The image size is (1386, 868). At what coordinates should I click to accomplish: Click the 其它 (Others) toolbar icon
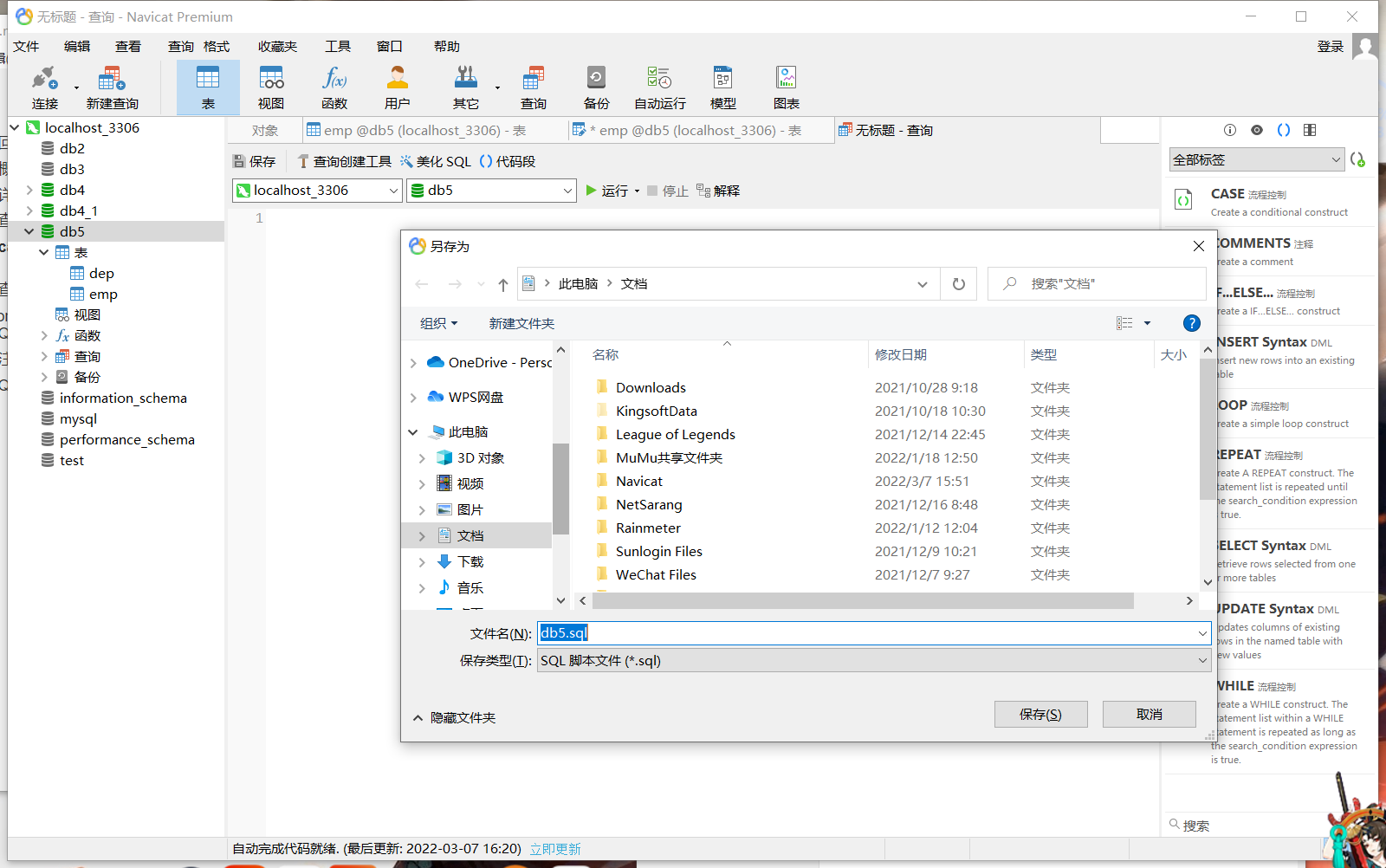tap(466, 87)
